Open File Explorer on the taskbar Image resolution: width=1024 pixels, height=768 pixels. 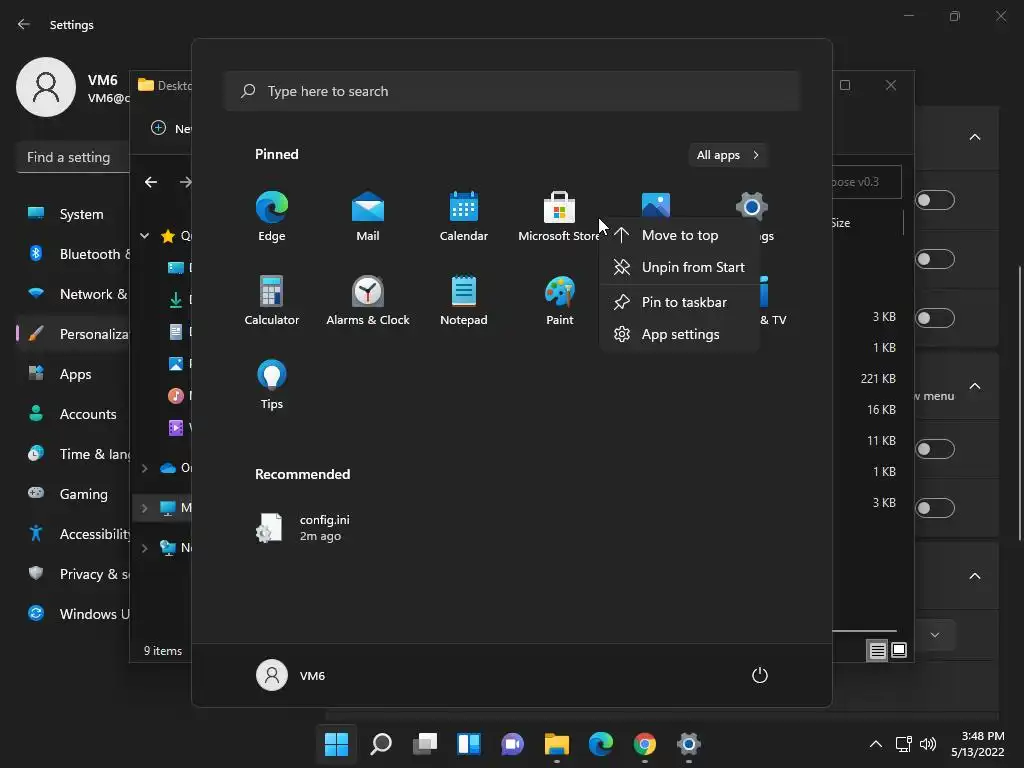[x=556, y=744]
